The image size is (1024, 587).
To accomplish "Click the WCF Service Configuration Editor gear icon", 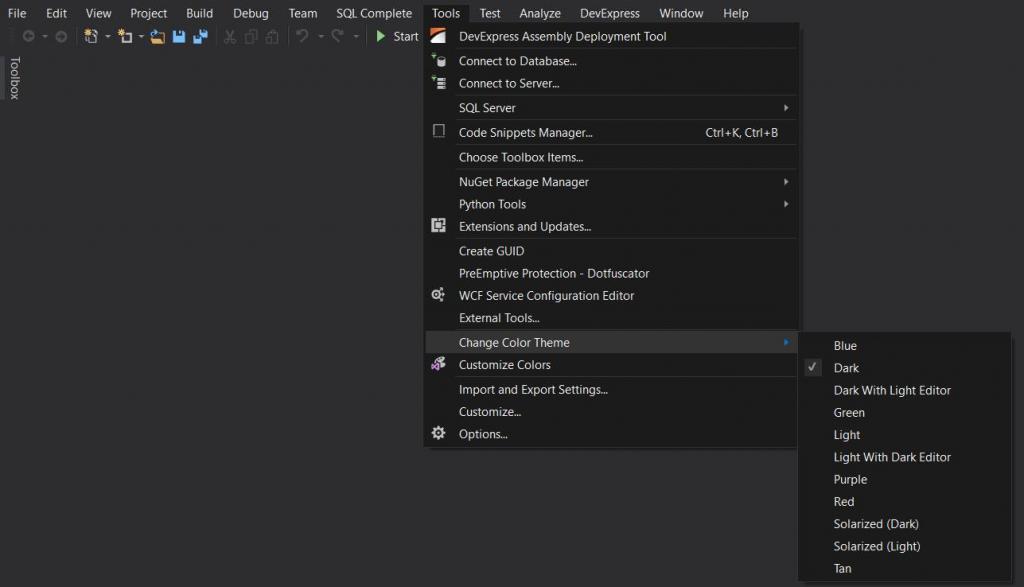I will [x=437, y=295].
